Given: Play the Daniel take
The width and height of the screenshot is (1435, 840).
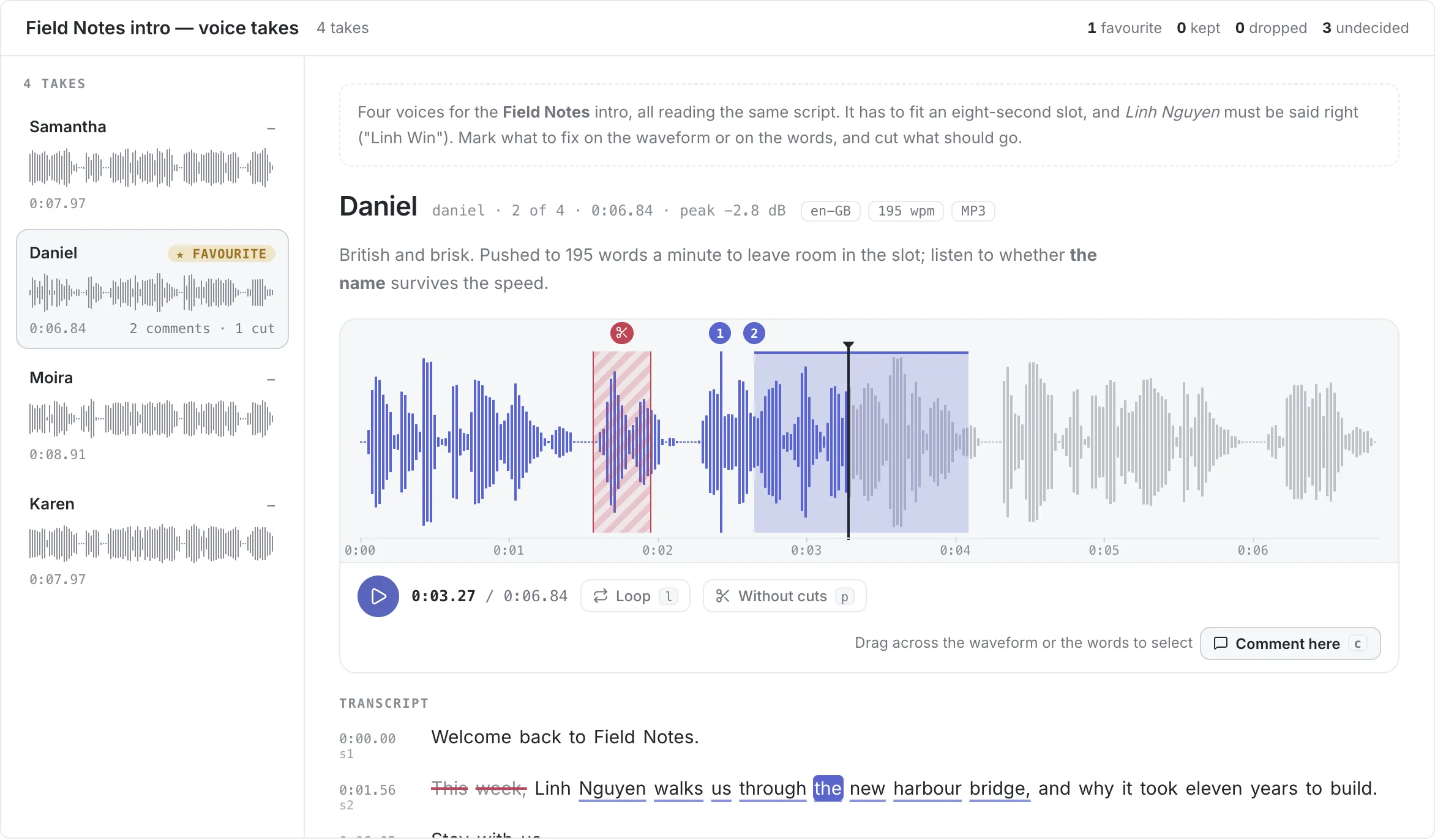Looking at the screenshot, I should point(378,596).
